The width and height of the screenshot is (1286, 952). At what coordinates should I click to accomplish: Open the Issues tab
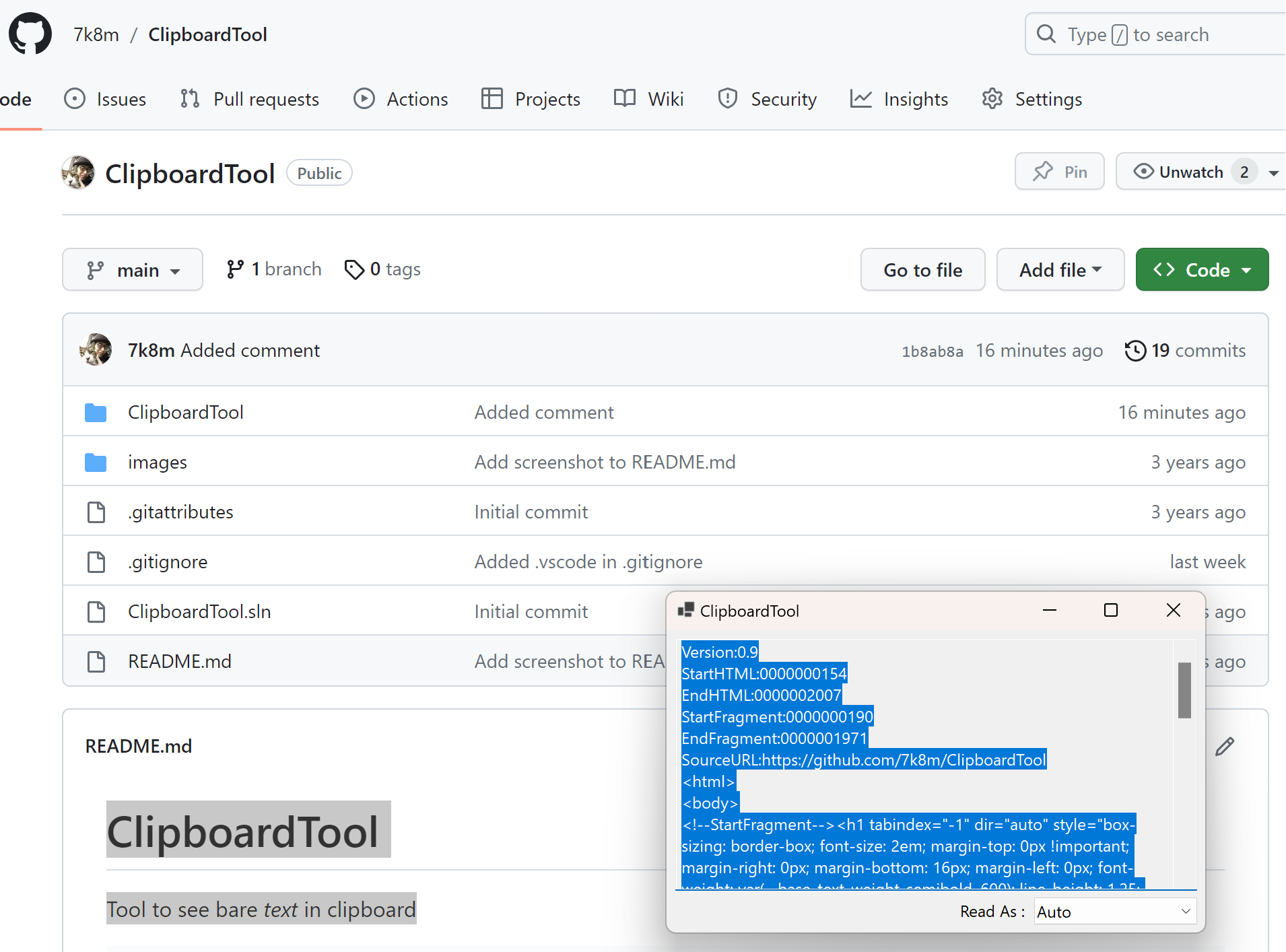[x=105, y=99]
